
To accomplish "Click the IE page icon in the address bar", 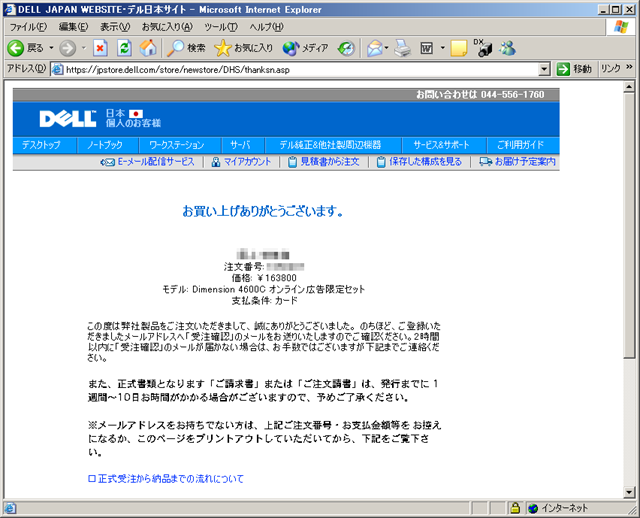I will [x=58, y=69].
